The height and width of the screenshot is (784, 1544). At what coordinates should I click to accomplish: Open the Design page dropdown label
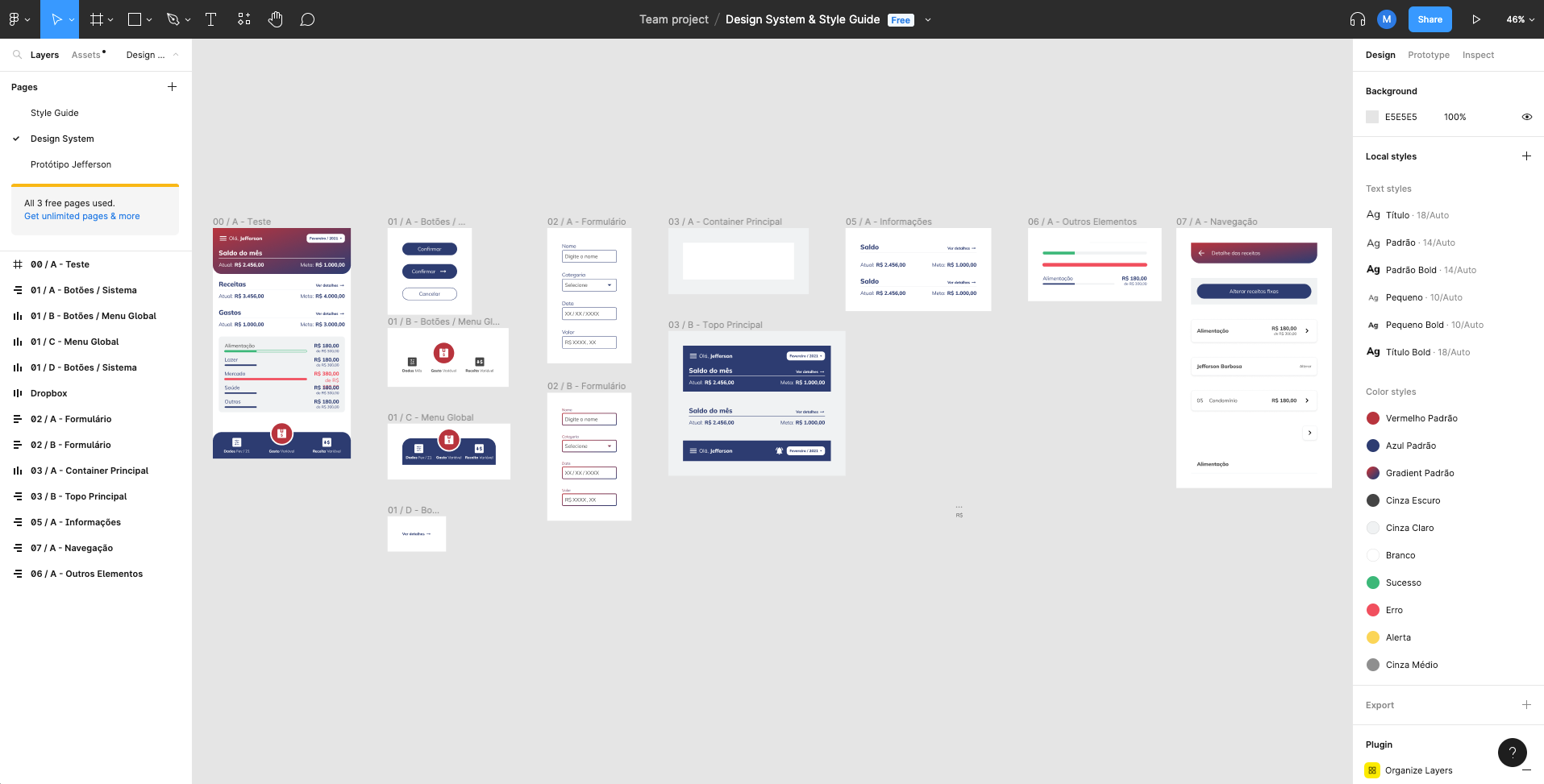click(x=145, y=55)
